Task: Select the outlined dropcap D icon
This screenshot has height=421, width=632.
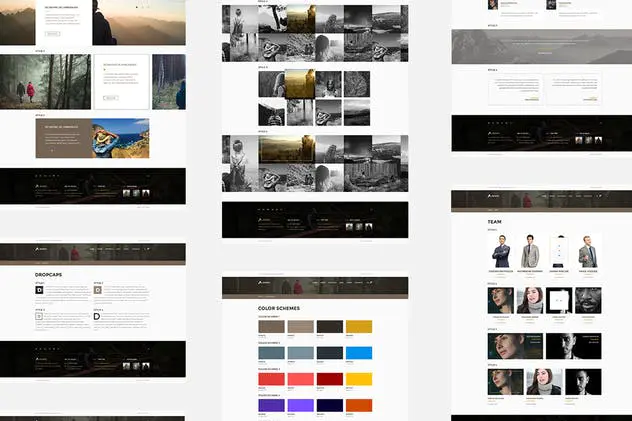Action: [x=39, y=316]
